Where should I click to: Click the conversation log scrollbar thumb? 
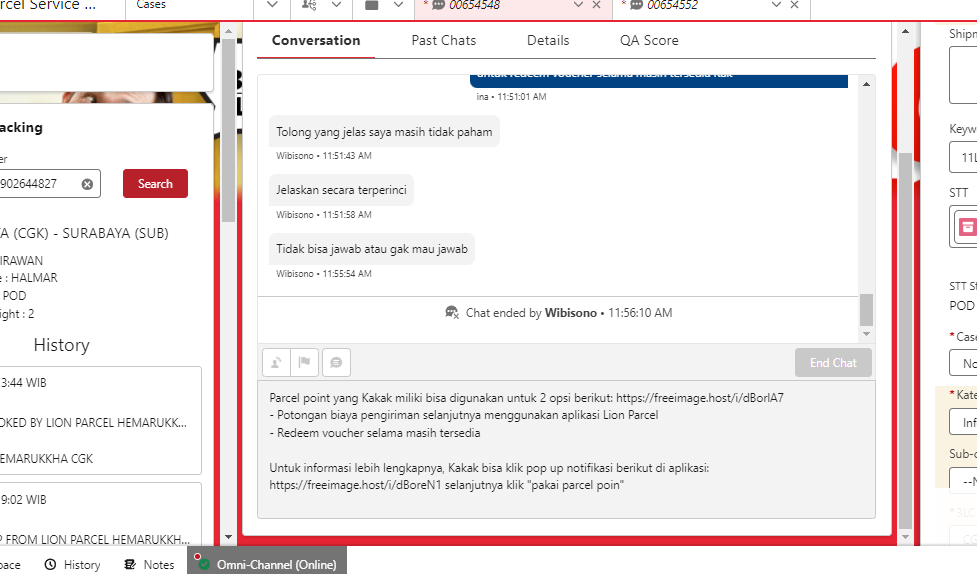tap(866, 310)
